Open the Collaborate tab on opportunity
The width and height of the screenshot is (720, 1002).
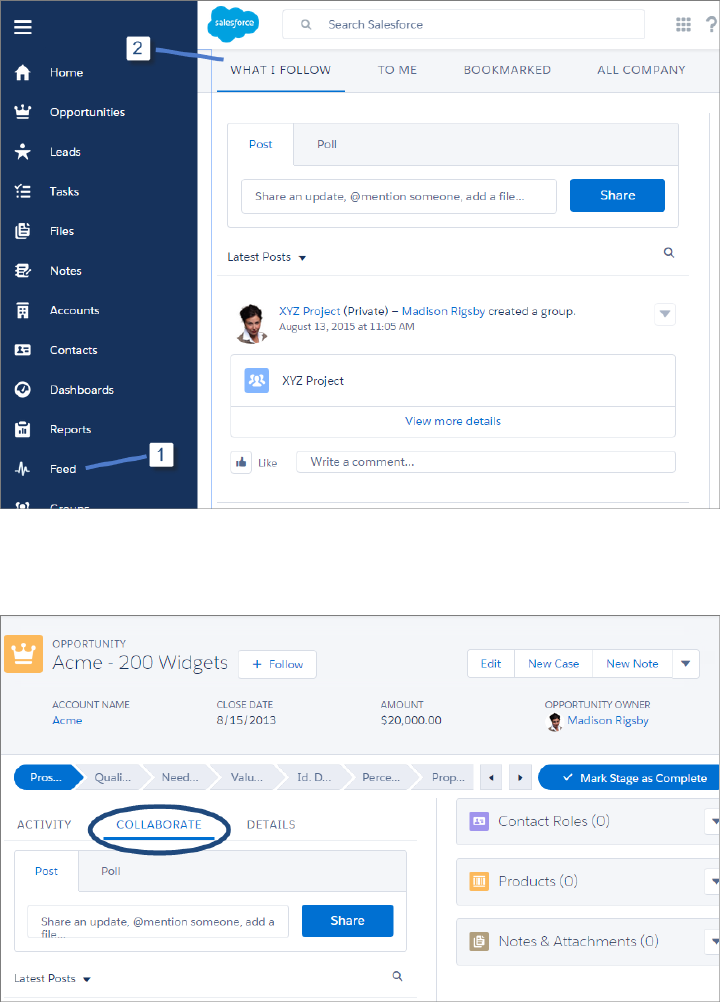pos(159,824)
